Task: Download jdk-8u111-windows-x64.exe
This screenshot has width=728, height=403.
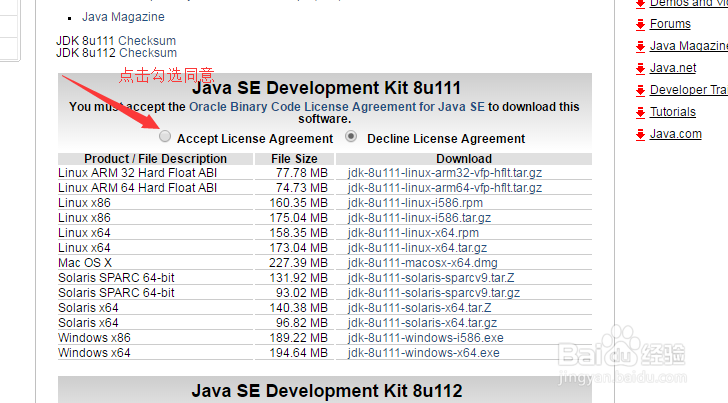Action: coord(423,353)
